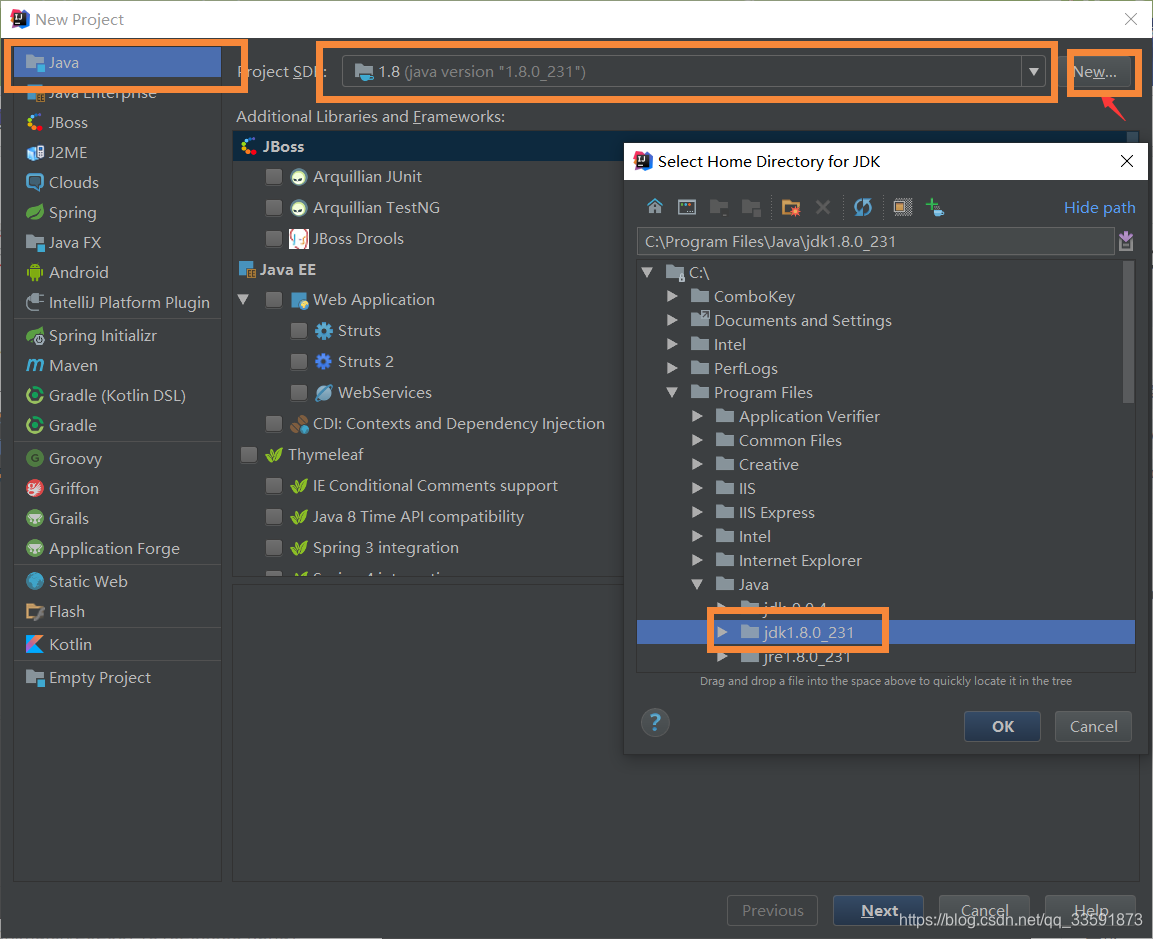Select Gradle project type

[118, 425]
